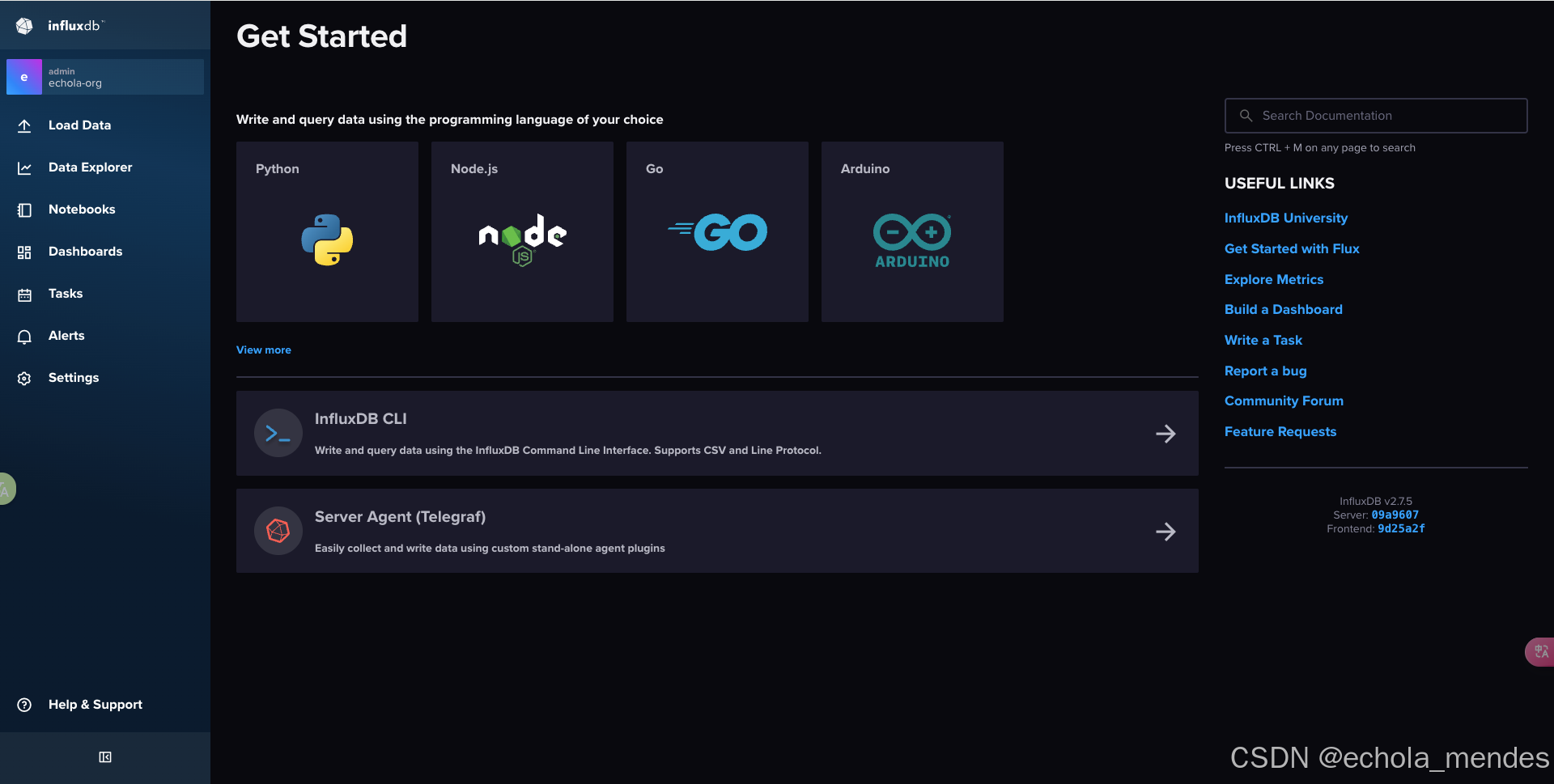This screenshot has width=1554, height=784.
Task: Click the Alerts bell icon
Action: point(24,337)
